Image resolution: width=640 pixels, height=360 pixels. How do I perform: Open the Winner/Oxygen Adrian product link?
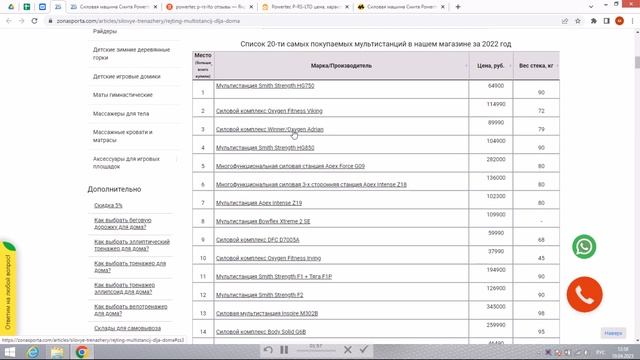[x=269, y=129]
